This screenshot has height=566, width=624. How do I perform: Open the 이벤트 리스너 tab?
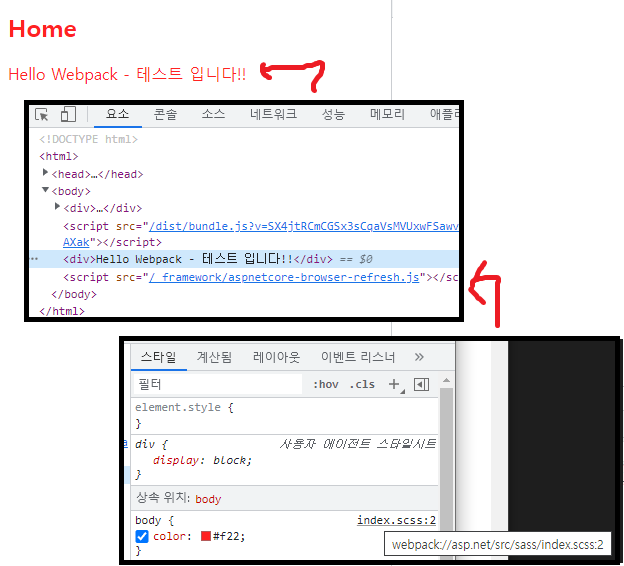tap(358, 357)
